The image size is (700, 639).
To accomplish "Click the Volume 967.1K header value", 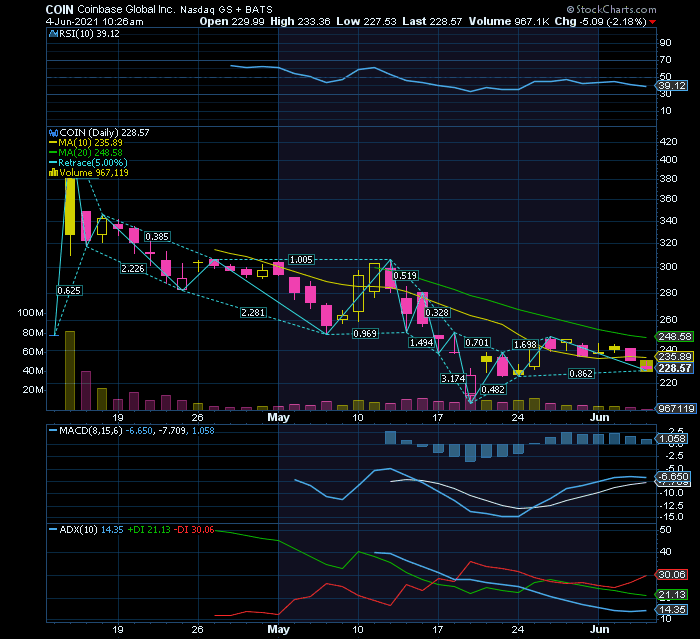I will click(x=509, y=21).
